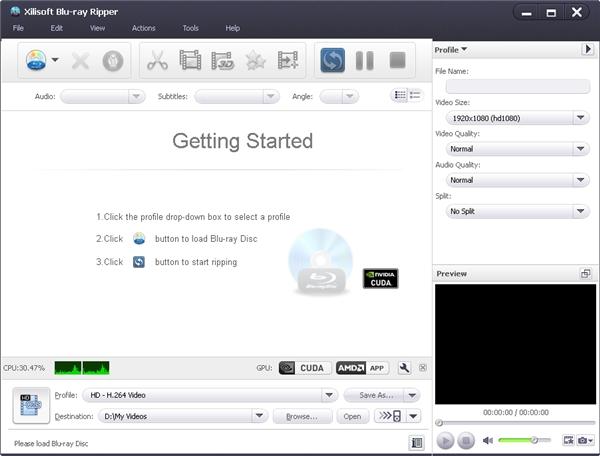Click the Open destination button
Image resolution: width=600 pixels, height=456 pixels.
tap(352, 416)
